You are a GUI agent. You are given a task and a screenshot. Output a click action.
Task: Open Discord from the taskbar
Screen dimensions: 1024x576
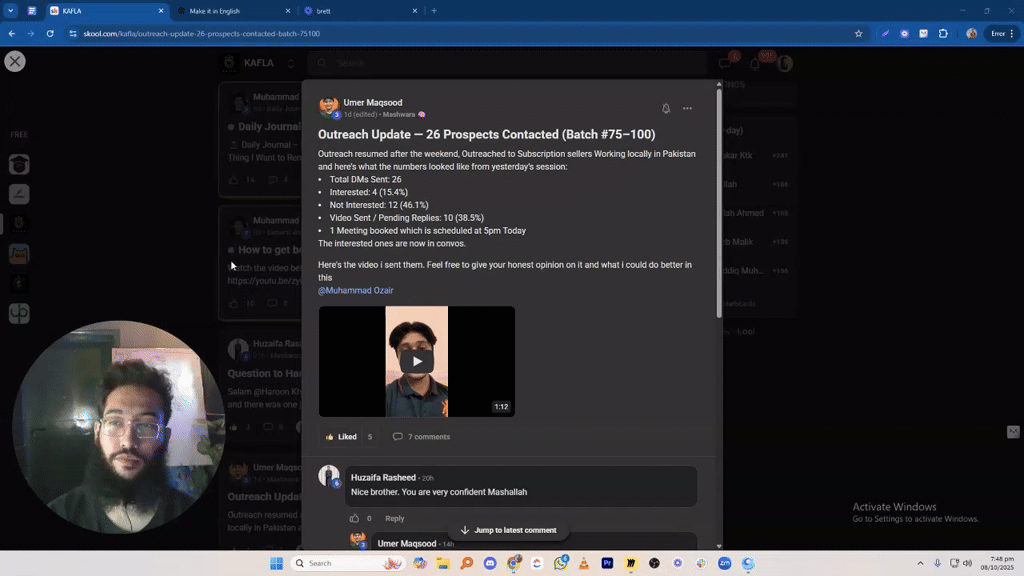pos(490,563)
